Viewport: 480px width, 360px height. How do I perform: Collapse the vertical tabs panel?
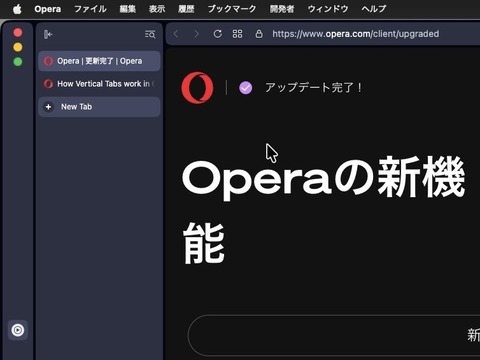pyautogui.click(x=48, y=34)
